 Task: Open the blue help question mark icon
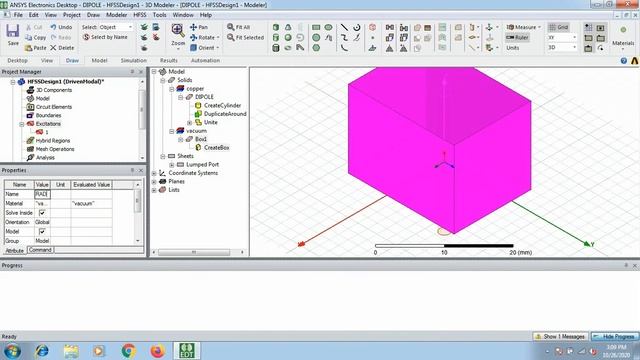point(624,61)
